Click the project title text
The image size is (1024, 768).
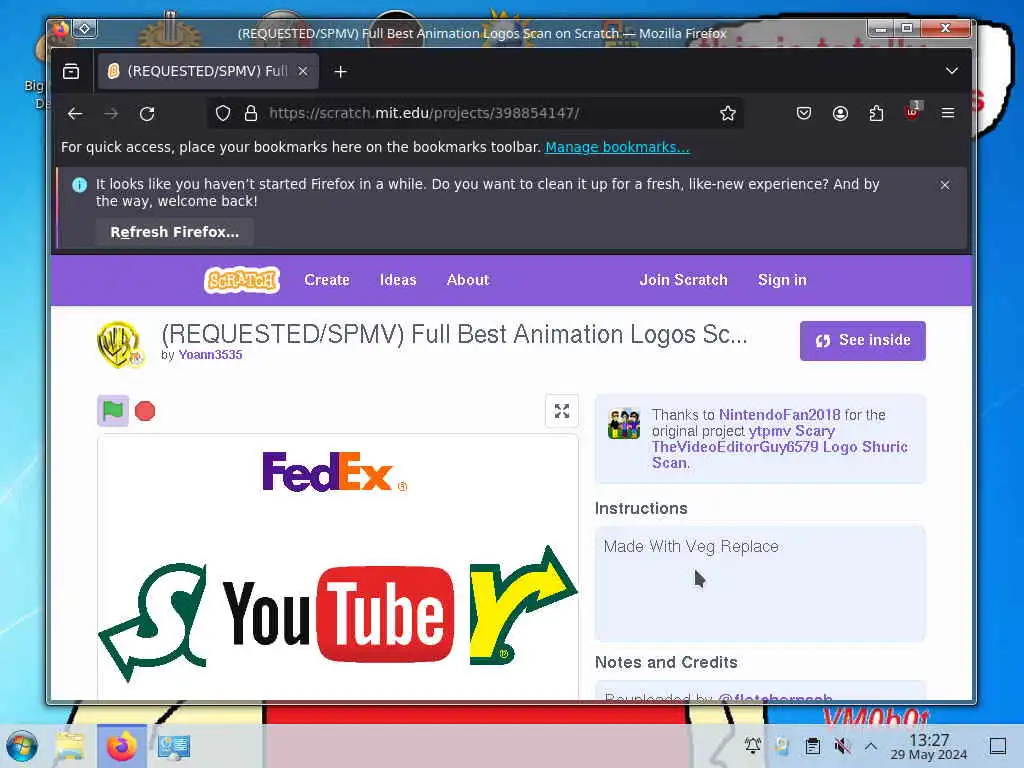click(x=454, y=334)
